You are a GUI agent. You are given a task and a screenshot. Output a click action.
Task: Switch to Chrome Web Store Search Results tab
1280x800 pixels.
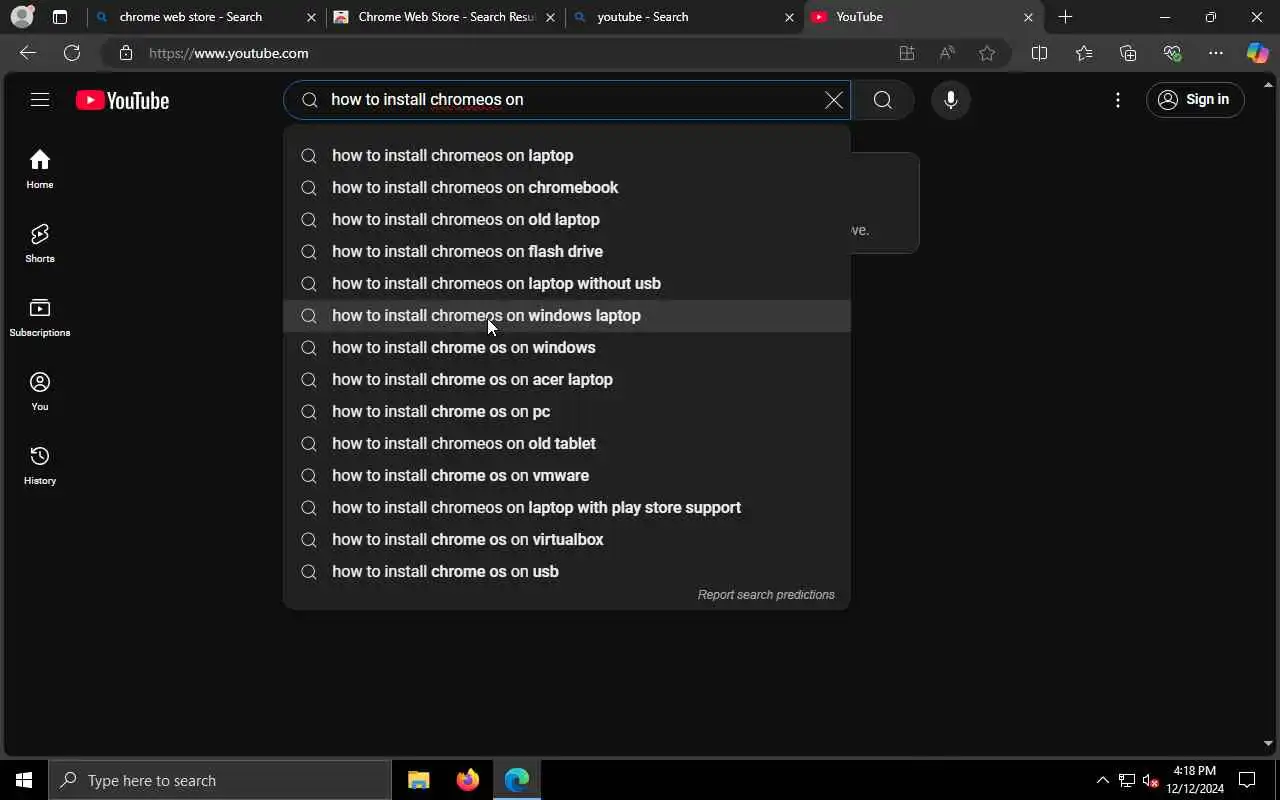click(x=445, y=17)
